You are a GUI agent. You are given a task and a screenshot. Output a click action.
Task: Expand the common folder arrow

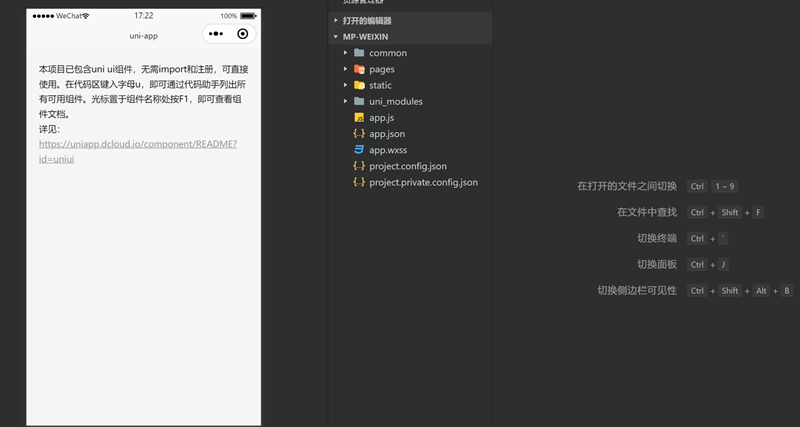tap(346, 53)
